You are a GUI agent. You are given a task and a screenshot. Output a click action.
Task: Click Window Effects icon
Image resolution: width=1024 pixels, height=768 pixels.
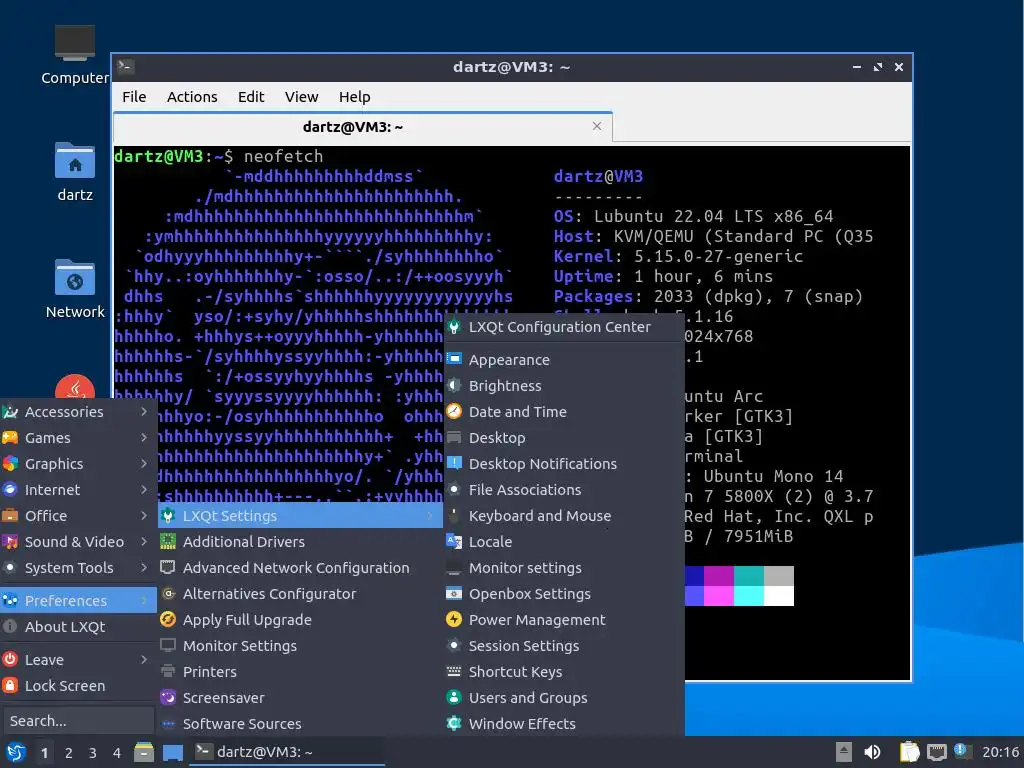click(x=454, y=723)
